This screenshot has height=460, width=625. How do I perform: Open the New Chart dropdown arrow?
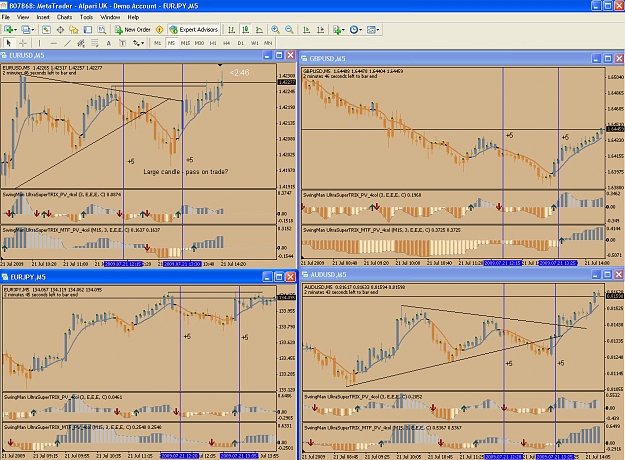(16, 29)
